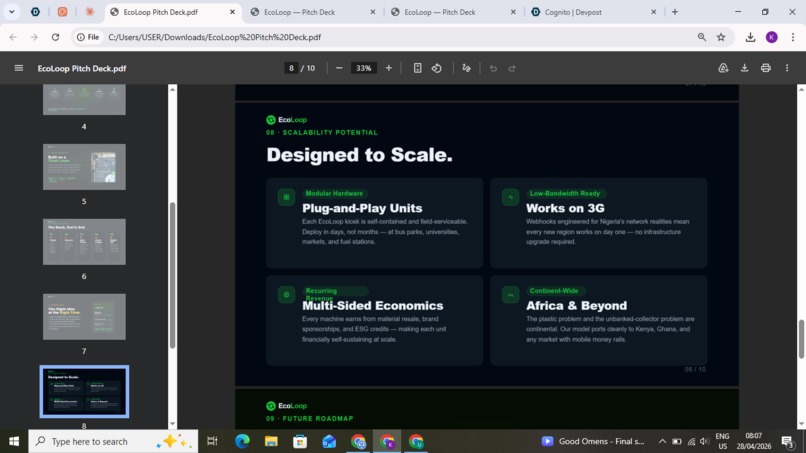Viewport: 806px width, 453px height.
Task: Select page 8 thumbnail
Action: (84, 391)
